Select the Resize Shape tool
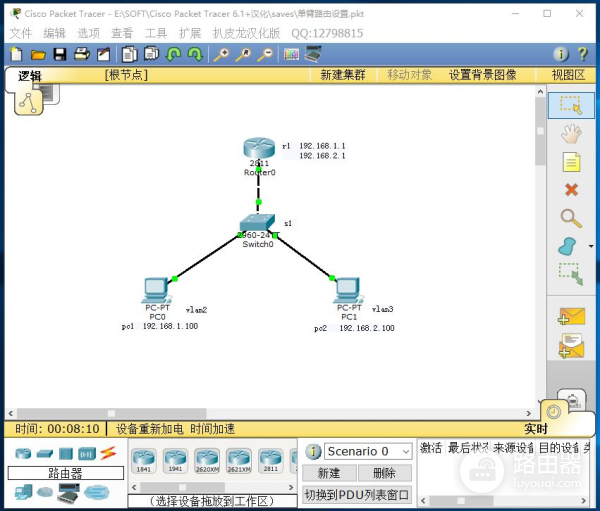The width and height of the screenshot is (600, 511). [x=570, y=272]
